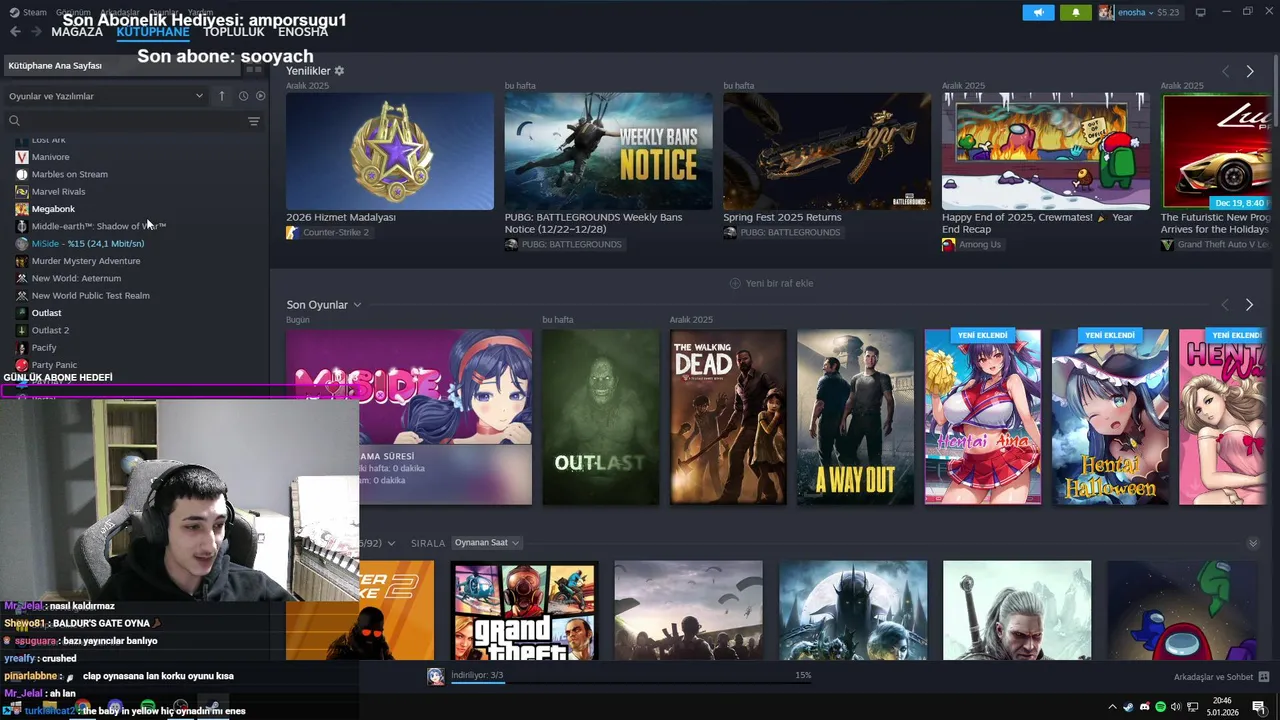Select Middle-earth: Shadow of War in list
Image resolution: width=1280 pixels, height=720 pixels.
(98, 226)
